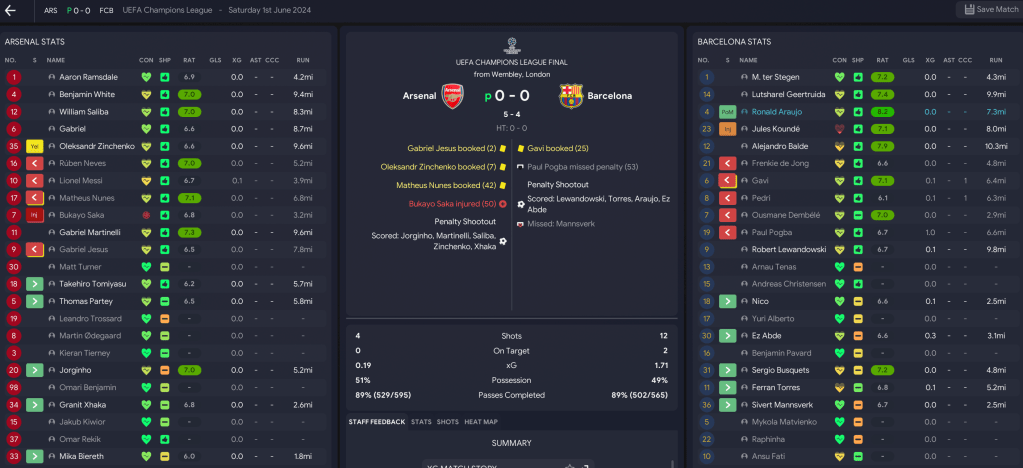The height and width of the screenshot is (468, 1023).
Task: Open Robert Lewandowski's player profile
Action: pyautogui.click(x=789, y=249)
